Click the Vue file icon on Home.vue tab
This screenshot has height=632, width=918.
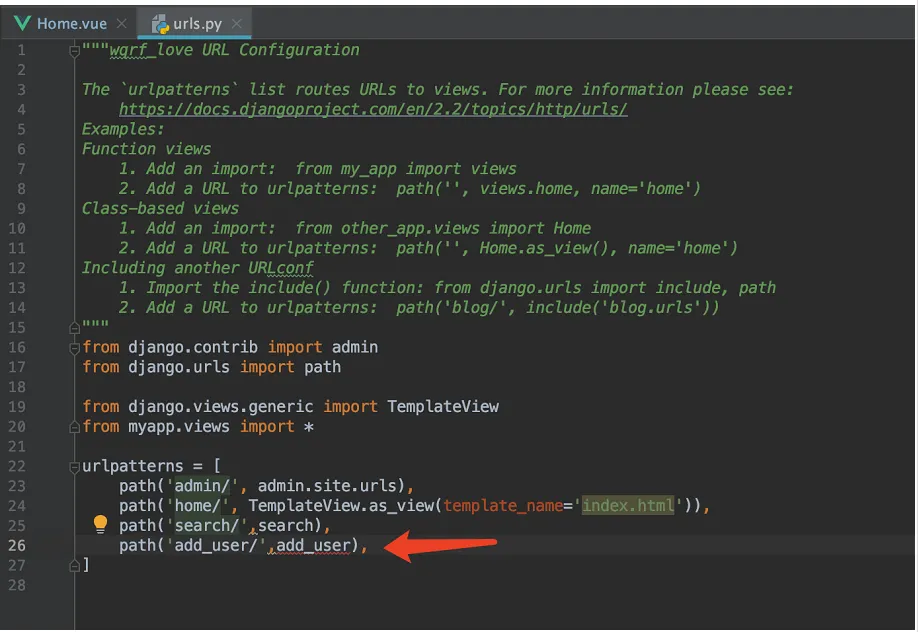click(22, 23)
